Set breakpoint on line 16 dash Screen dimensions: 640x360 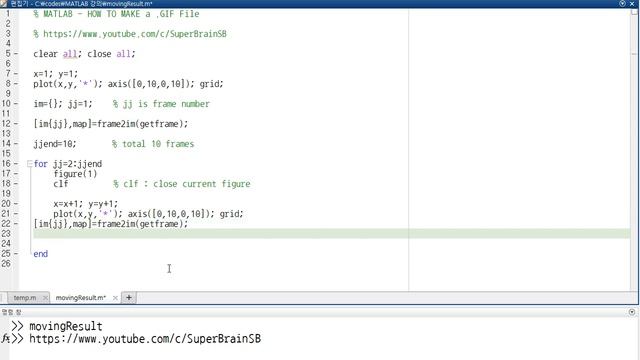coord(16,164)
